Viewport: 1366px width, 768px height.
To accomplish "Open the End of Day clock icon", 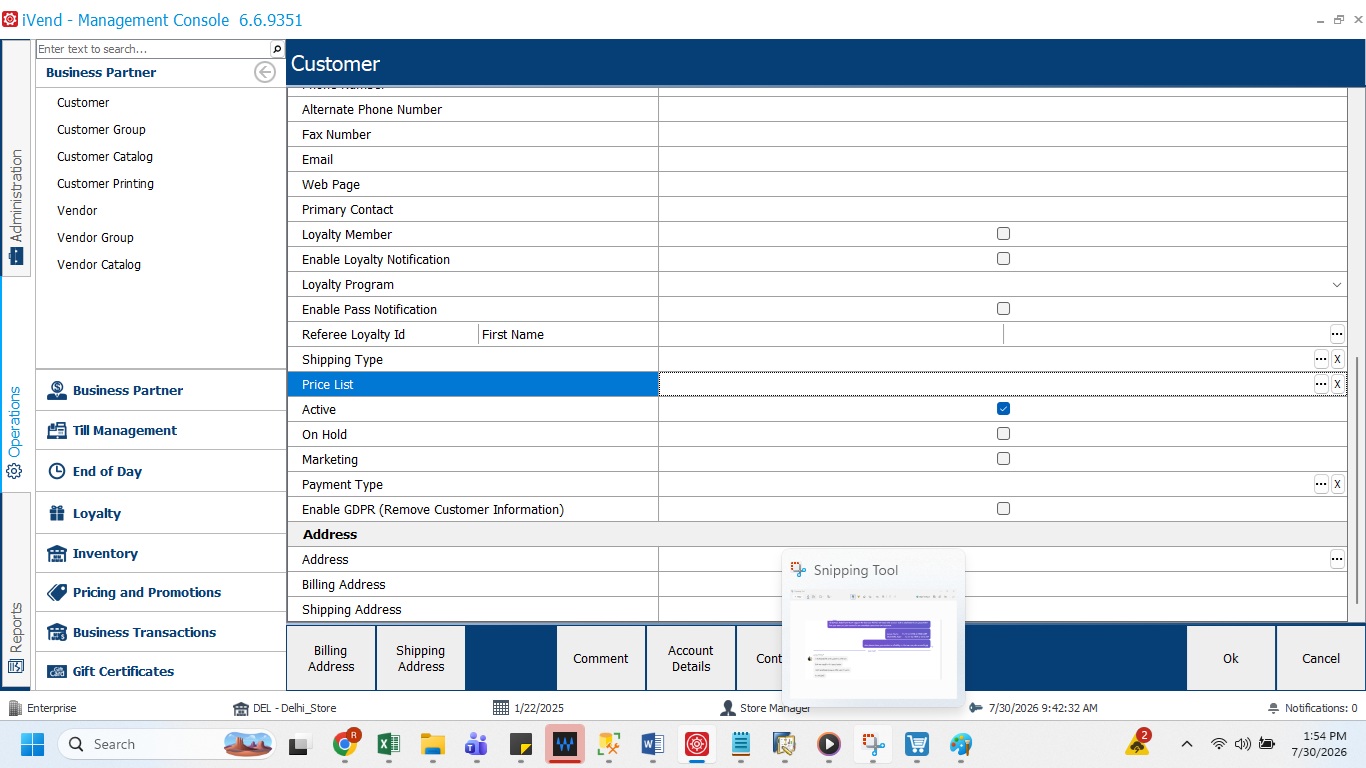I will pyautogui.click(x=56, y=471).
